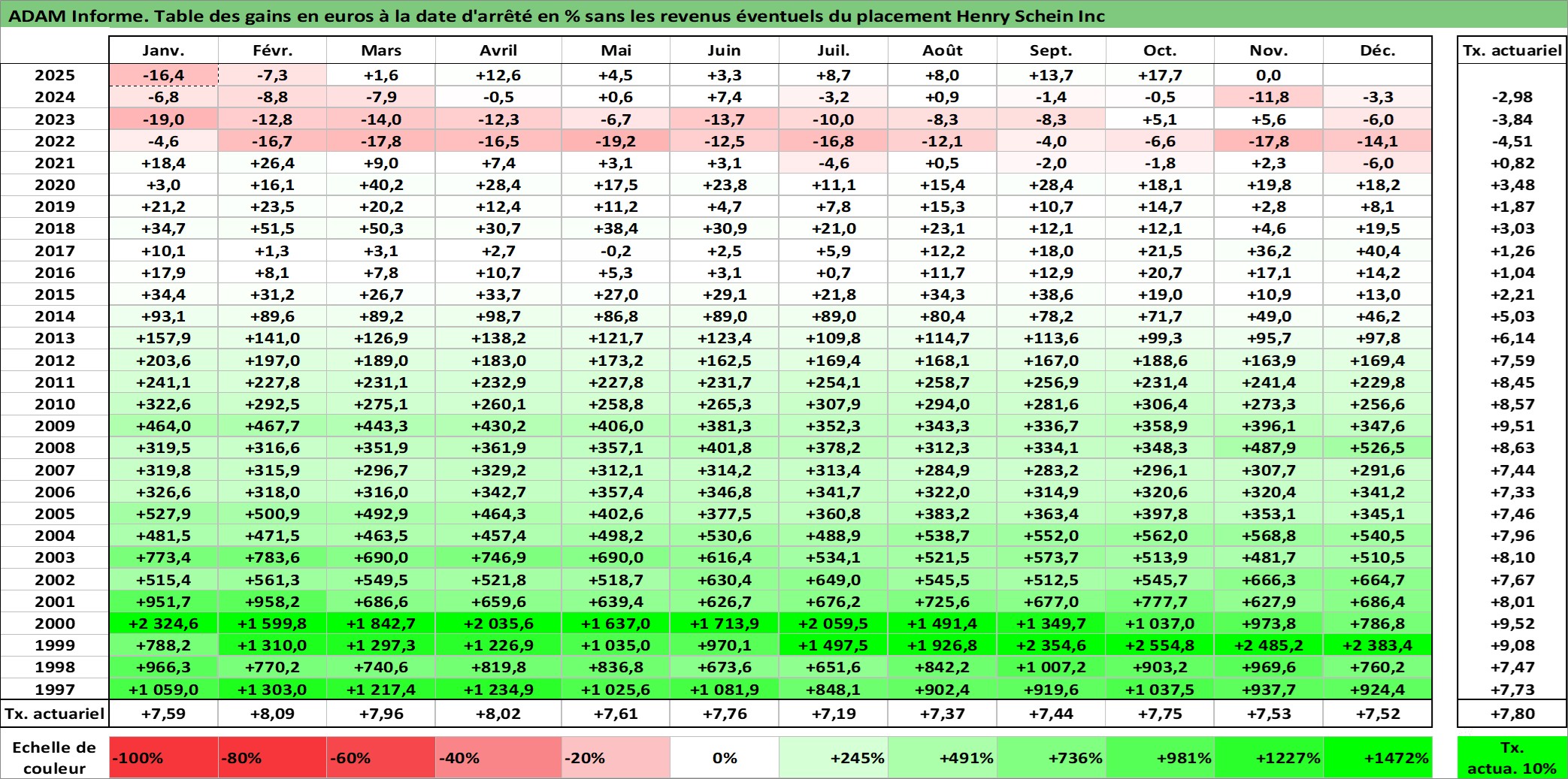Click the "Mars" column header
The width and height of the screenshot is (1568, 779).
tap(381, 50)
